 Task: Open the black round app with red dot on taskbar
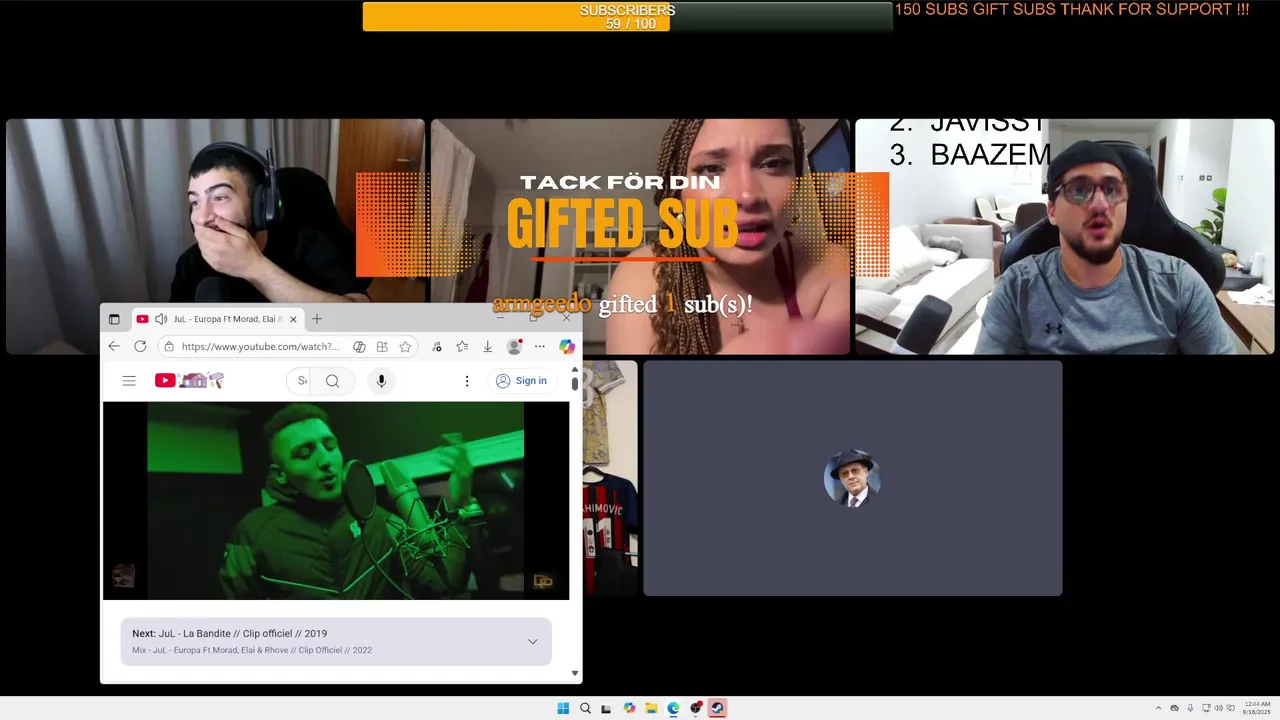coord(696,708)
